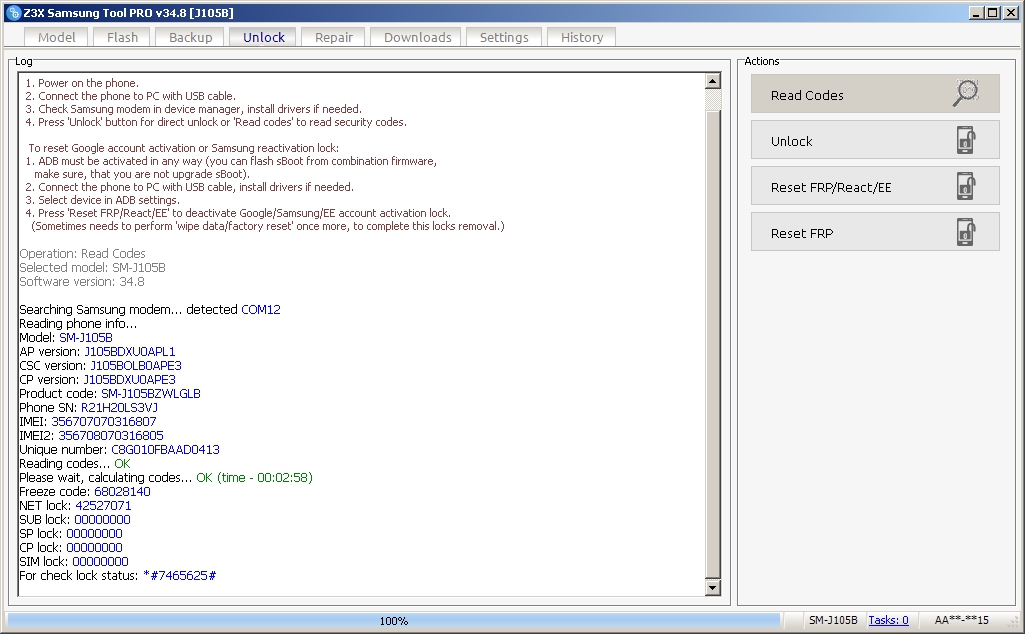Maximize the Z3X Samsung Tool window
The image size is (1025, 634).
992,13
